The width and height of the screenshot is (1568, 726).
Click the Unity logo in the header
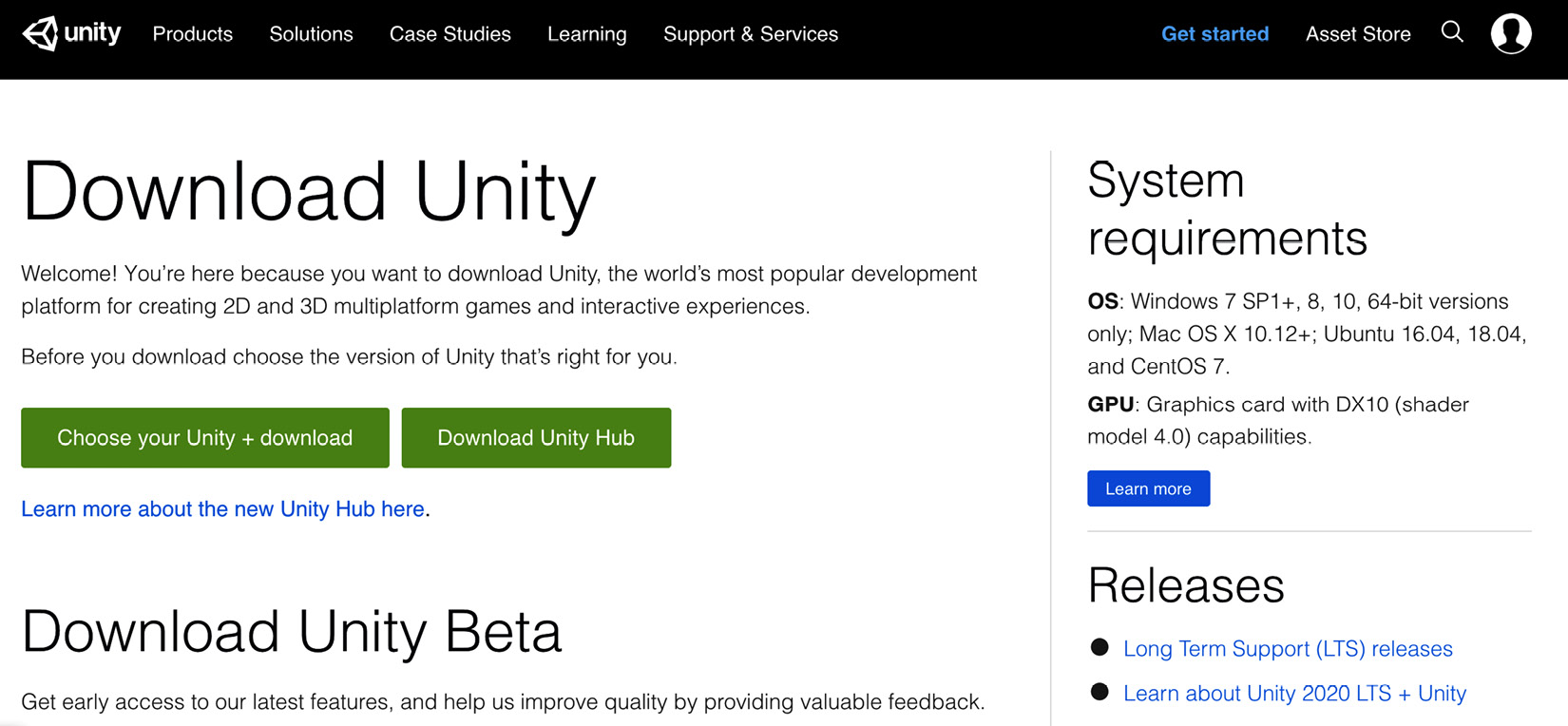[x=71, y=33]
